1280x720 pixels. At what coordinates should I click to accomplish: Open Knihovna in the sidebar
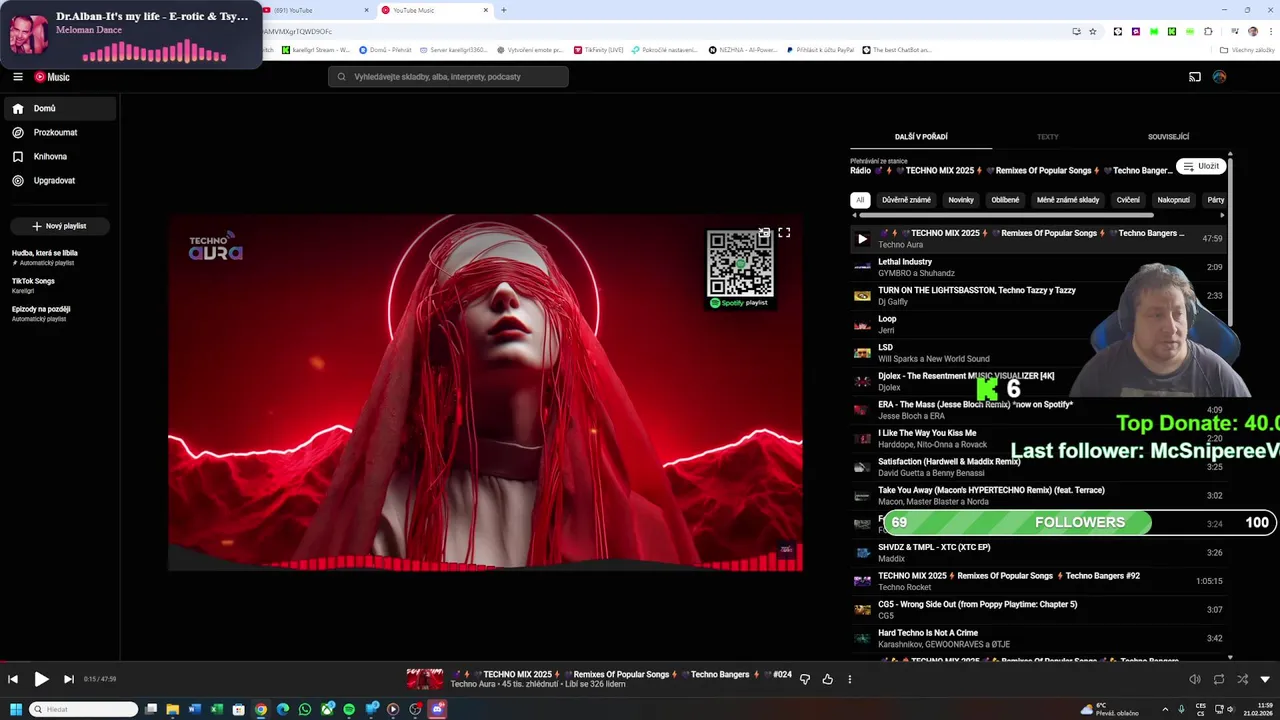pos(59,156)
